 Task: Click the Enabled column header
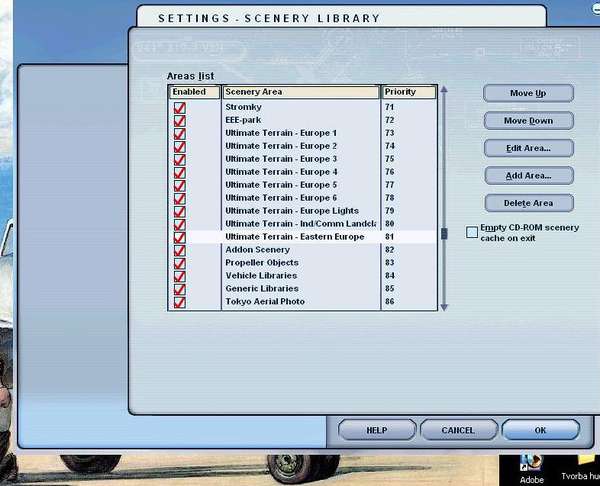pyautogui.click(x=195, y=92)
